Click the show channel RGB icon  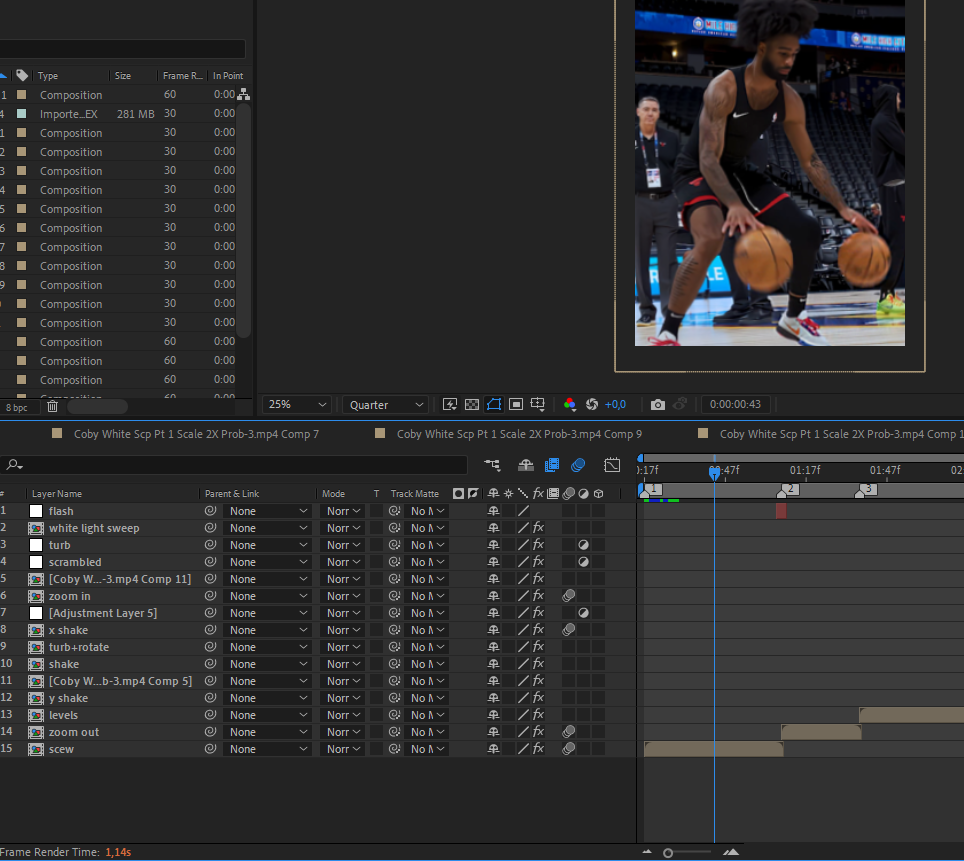click(x=570, y=404)
